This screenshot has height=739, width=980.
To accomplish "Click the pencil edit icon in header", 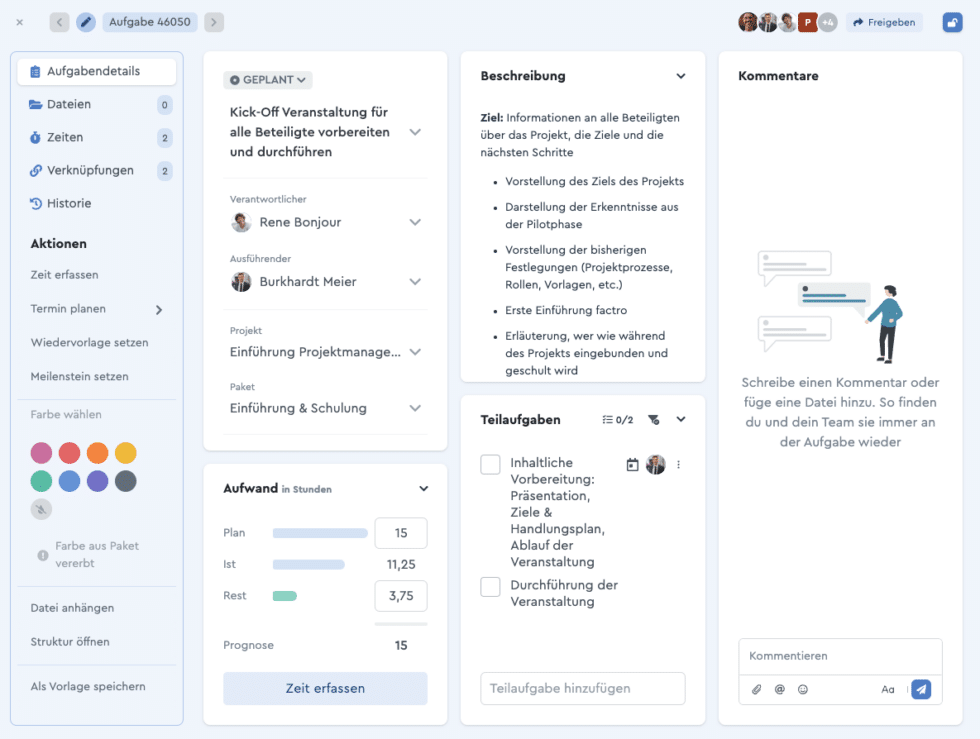I will coord(86,22).
